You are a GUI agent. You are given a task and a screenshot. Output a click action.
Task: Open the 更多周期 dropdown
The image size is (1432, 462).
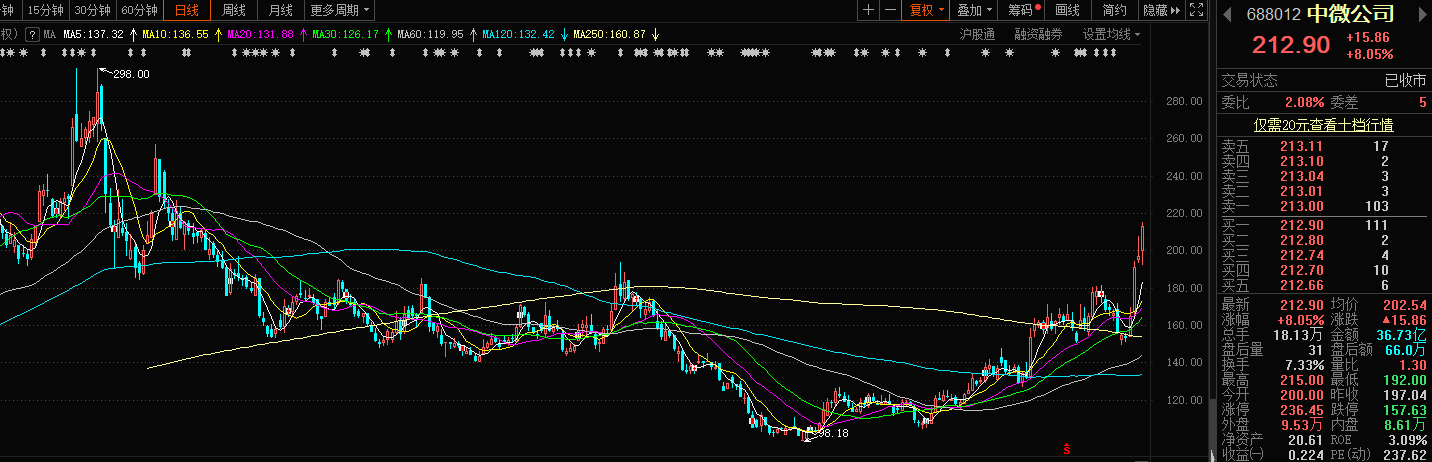tap(339, 11)
